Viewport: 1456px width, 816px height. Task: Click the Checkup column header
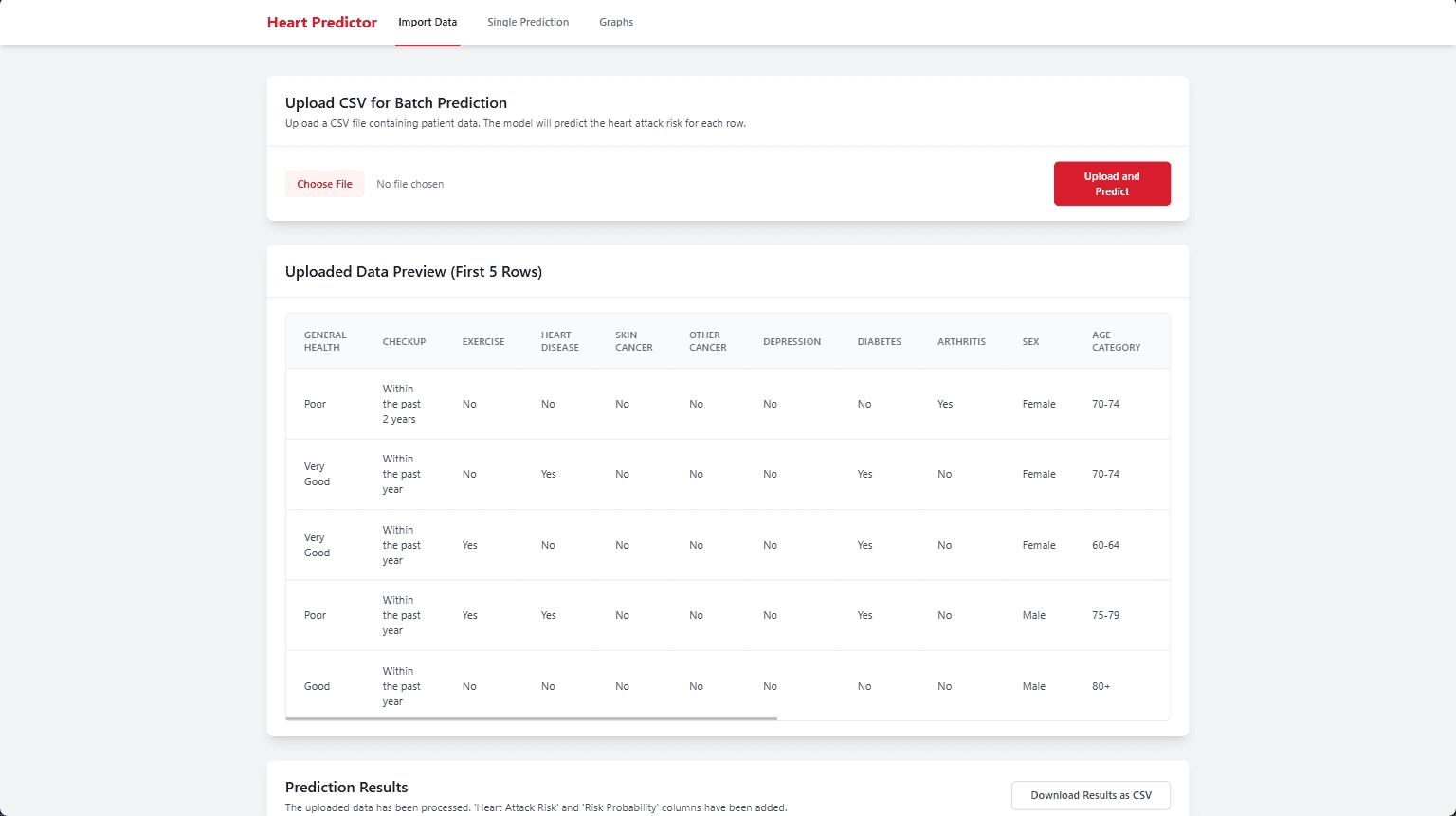click(x=405, y=341)
